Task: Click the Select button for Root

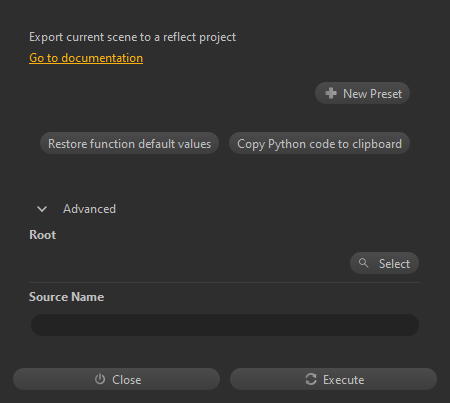Action: [384, 263]
